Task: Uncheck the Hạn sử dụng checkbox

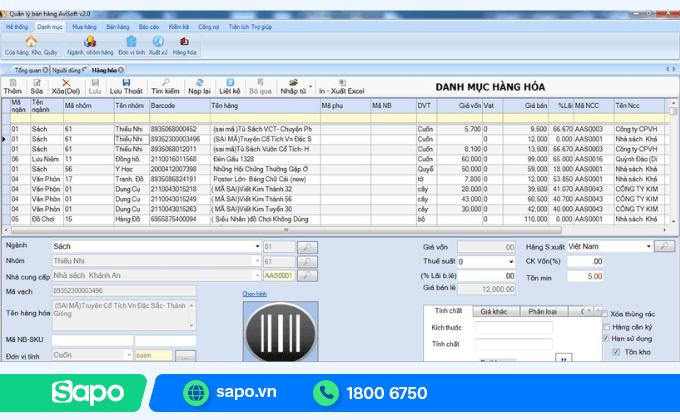Action: [x=606, y=338]
